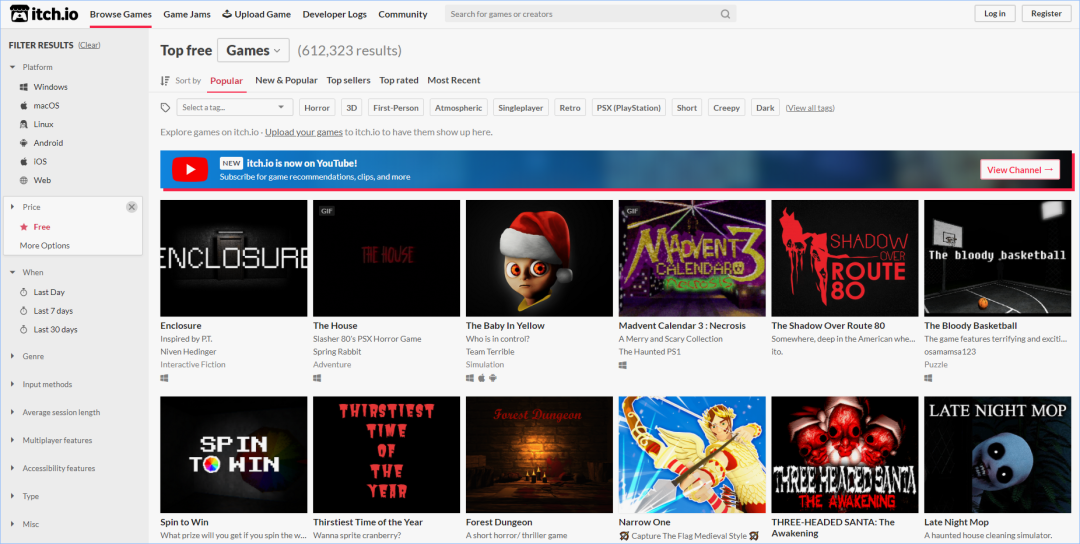Viewport: 1080px width, 544px height.
Task: Open the Narrow One game title
Action: (x=645, y=522)
